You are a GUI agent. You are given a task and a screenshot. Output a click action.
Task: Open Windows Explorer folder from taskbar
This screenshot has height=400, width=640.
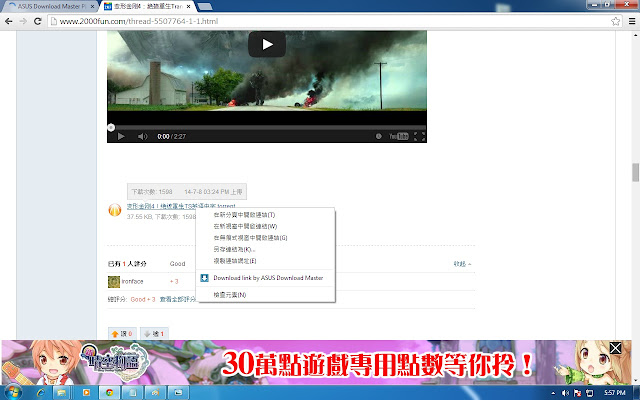[62, 393]
